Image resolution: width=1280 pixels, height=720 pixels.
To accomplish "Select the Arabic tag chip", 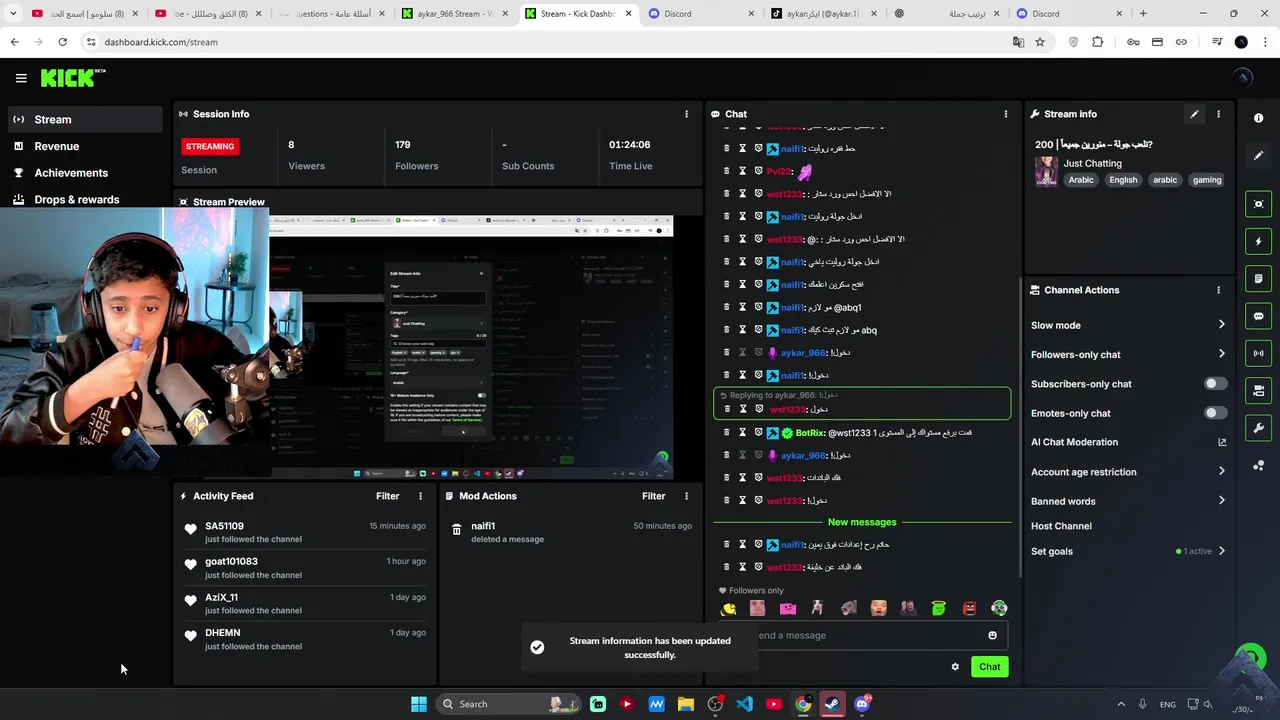I will point(1081,180).
